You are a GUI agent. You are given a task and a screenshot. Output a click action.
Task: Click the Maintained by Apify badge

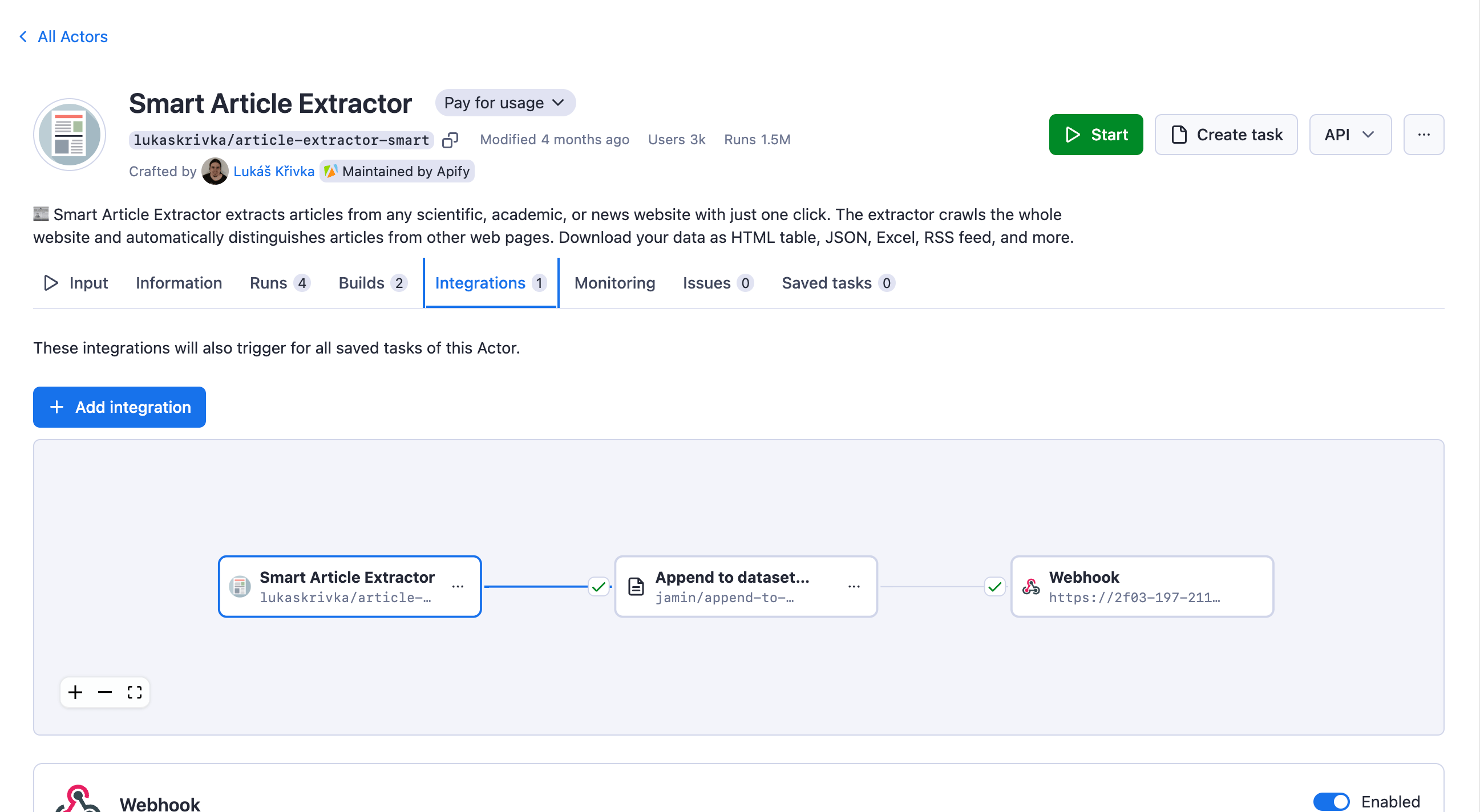397,171
